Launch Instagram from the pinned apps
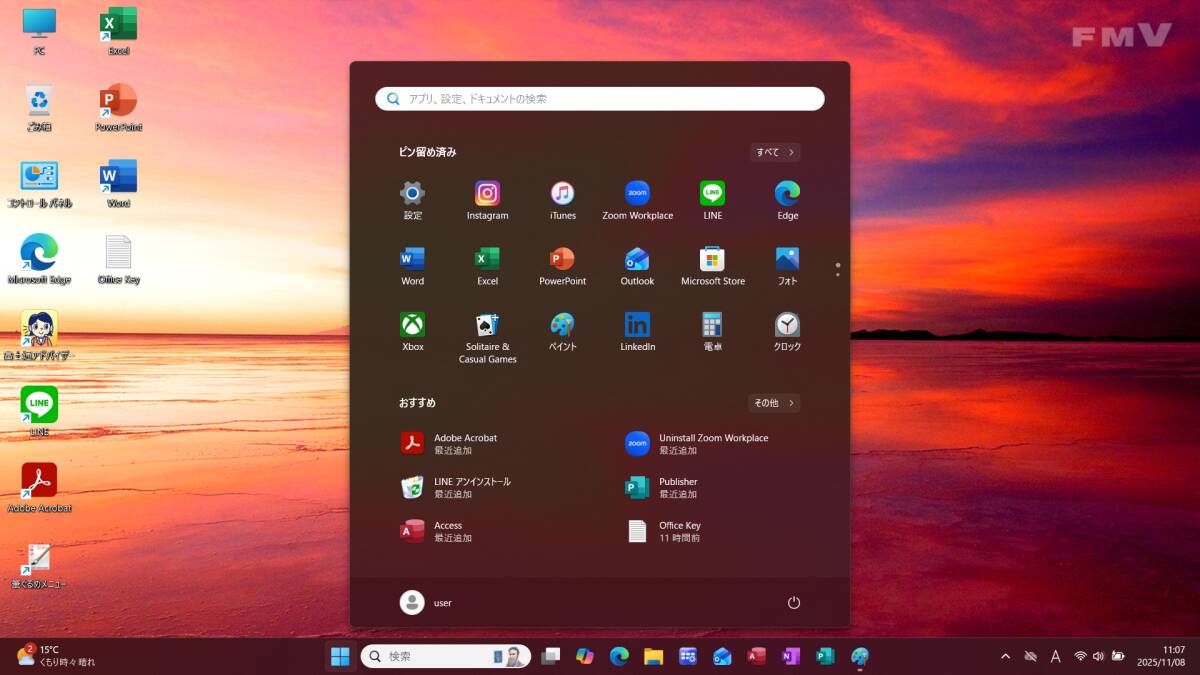This screenshot has height=675, width=1200. [x=487, y=200]
